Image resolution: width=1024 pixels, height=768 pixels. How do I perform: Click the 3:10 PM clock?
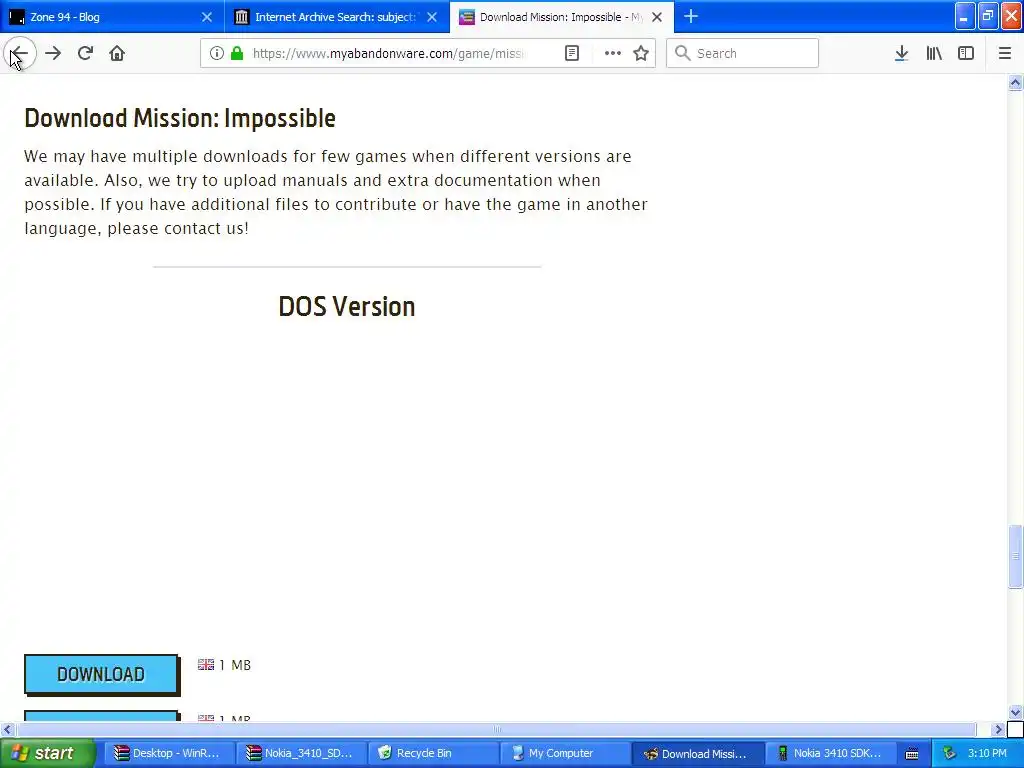point(987,753)
